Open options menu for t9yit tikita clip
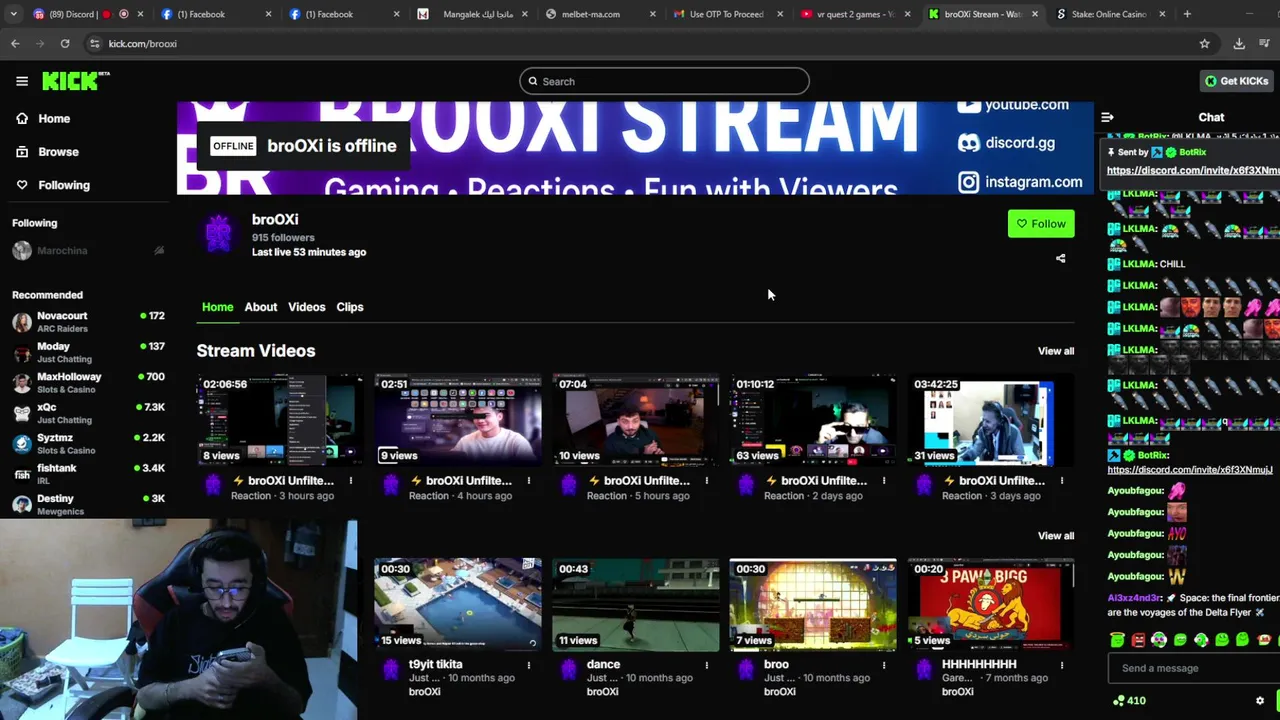The height and width of the screenshot is (720, 1280). click(x=529, y=665)
